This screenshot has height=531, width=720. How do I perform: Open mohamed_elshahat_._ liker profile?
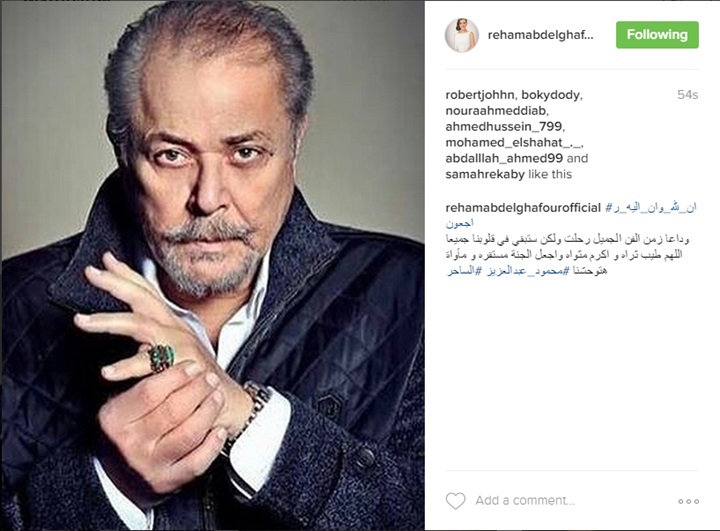pyautogui.click(x=513, y=142)
